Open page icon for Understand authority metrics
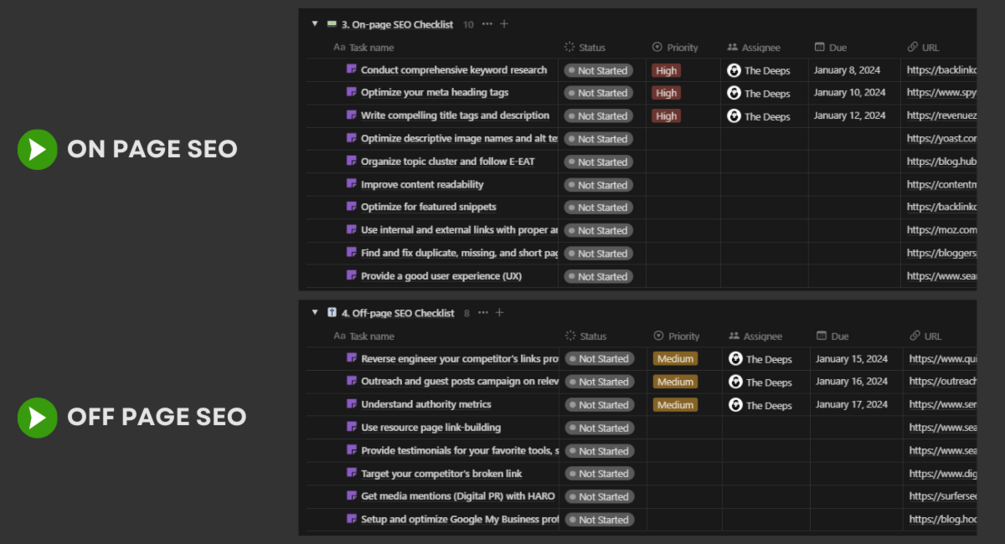 click(x=352, y=404)
